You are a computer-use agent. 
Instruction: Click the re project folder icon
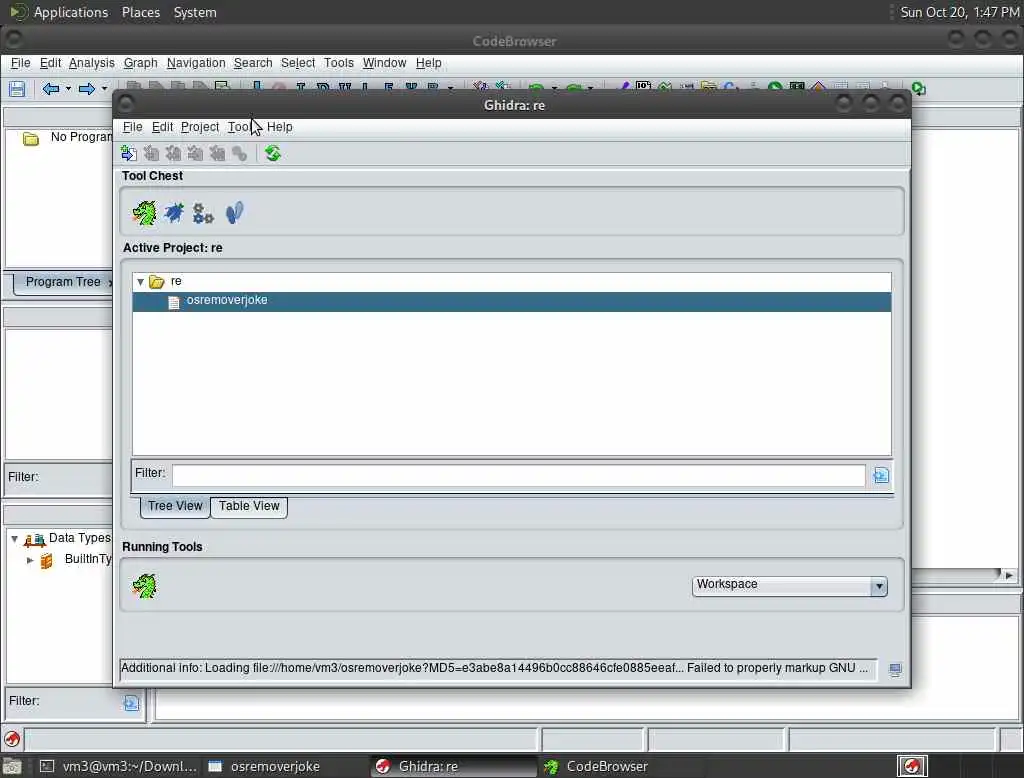(x=157, y=282)
